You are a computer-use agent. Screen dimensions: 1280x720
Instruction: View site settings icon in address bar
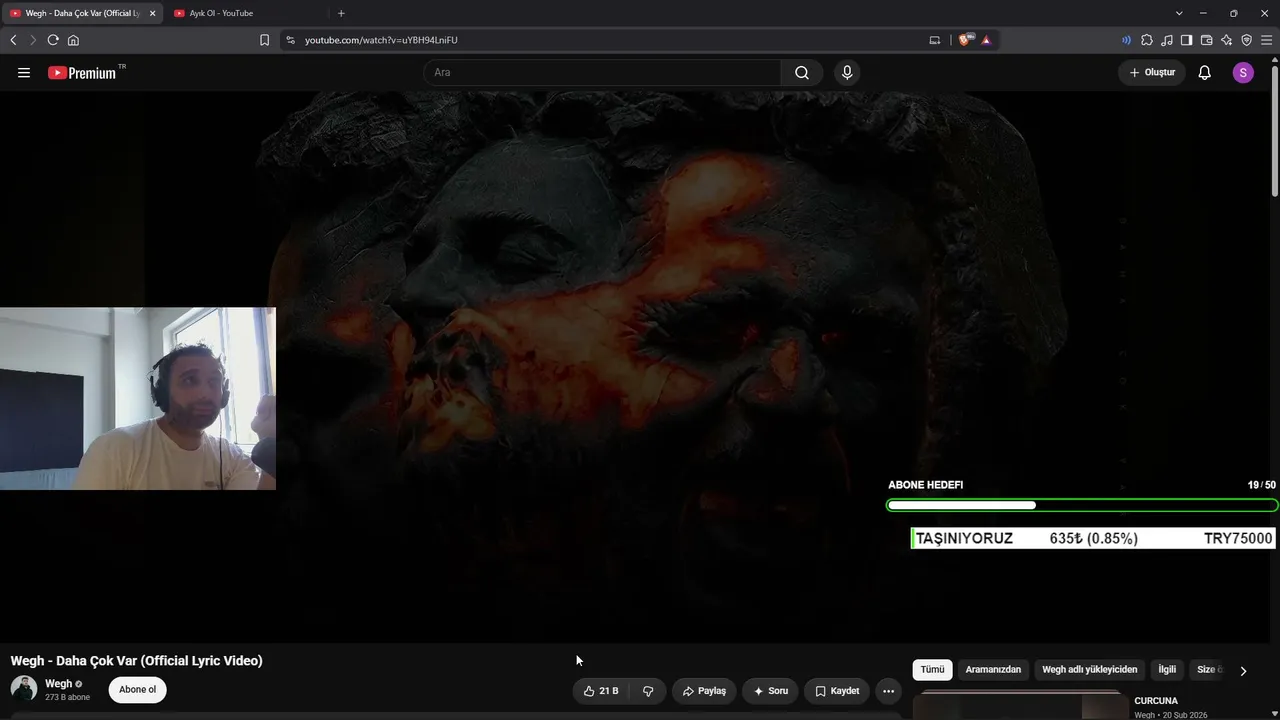(x=290, y=40)
